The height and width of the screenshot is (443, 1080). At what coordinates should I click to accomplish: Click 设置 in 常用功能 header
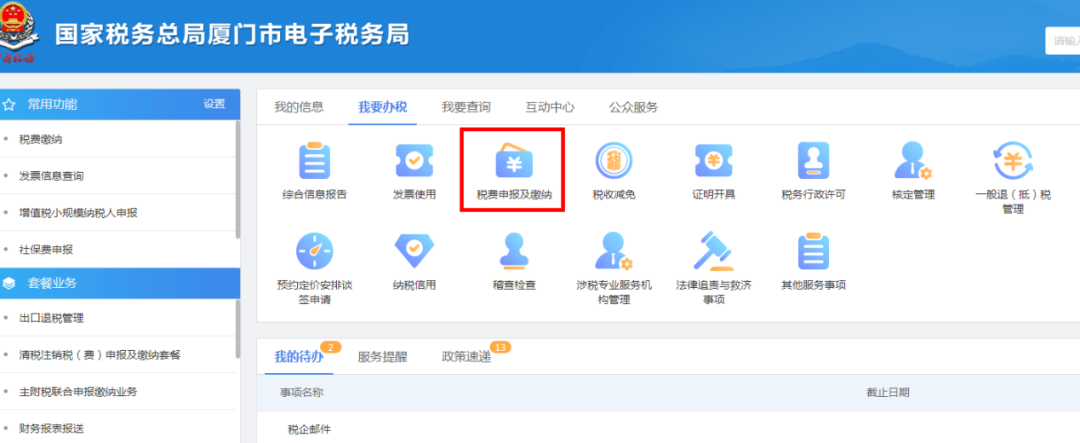point(214,104)
